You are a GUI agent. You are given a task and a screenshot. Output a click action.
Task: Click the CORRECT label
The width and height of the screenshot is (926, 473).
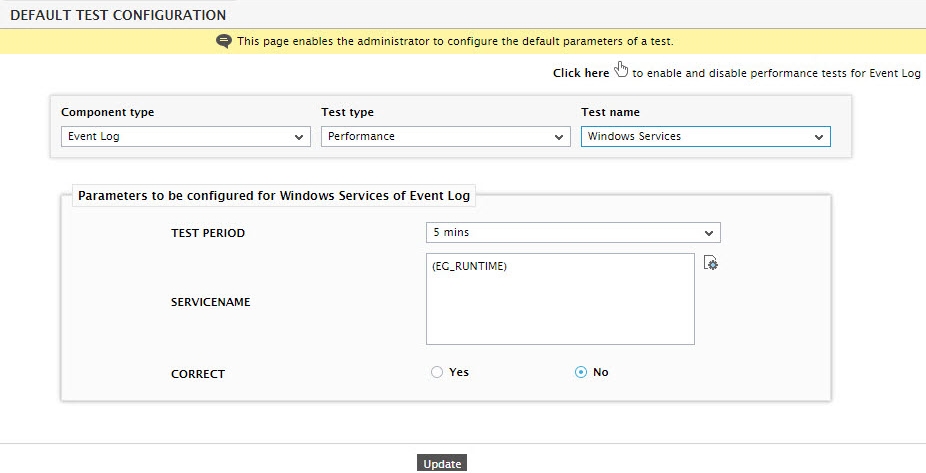click(x=198, y=374)
